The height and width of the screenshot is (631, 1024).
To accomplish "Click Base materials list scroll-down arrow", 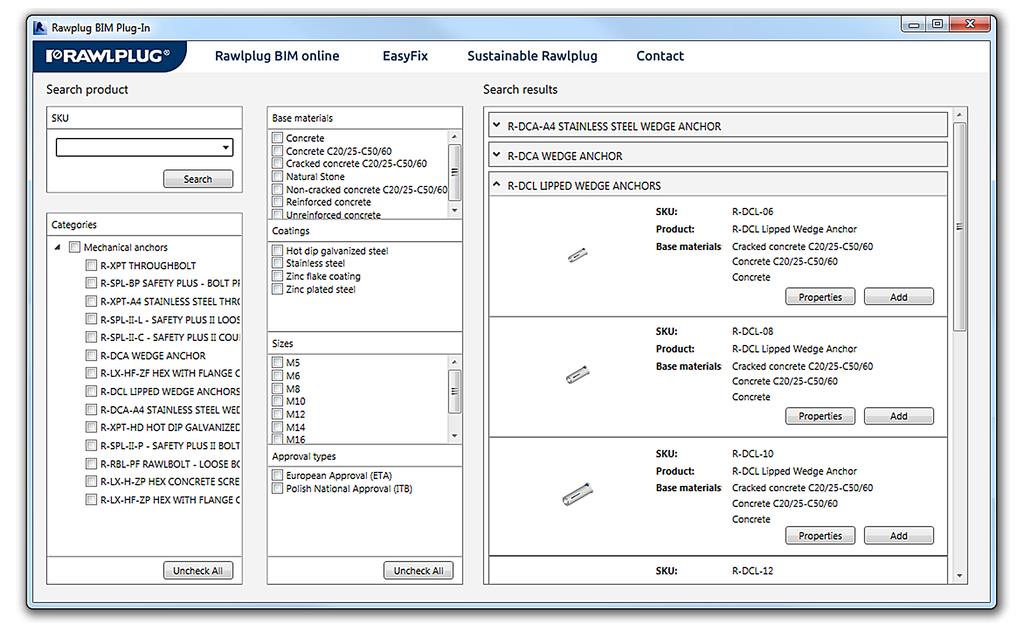I will point(455,210).
